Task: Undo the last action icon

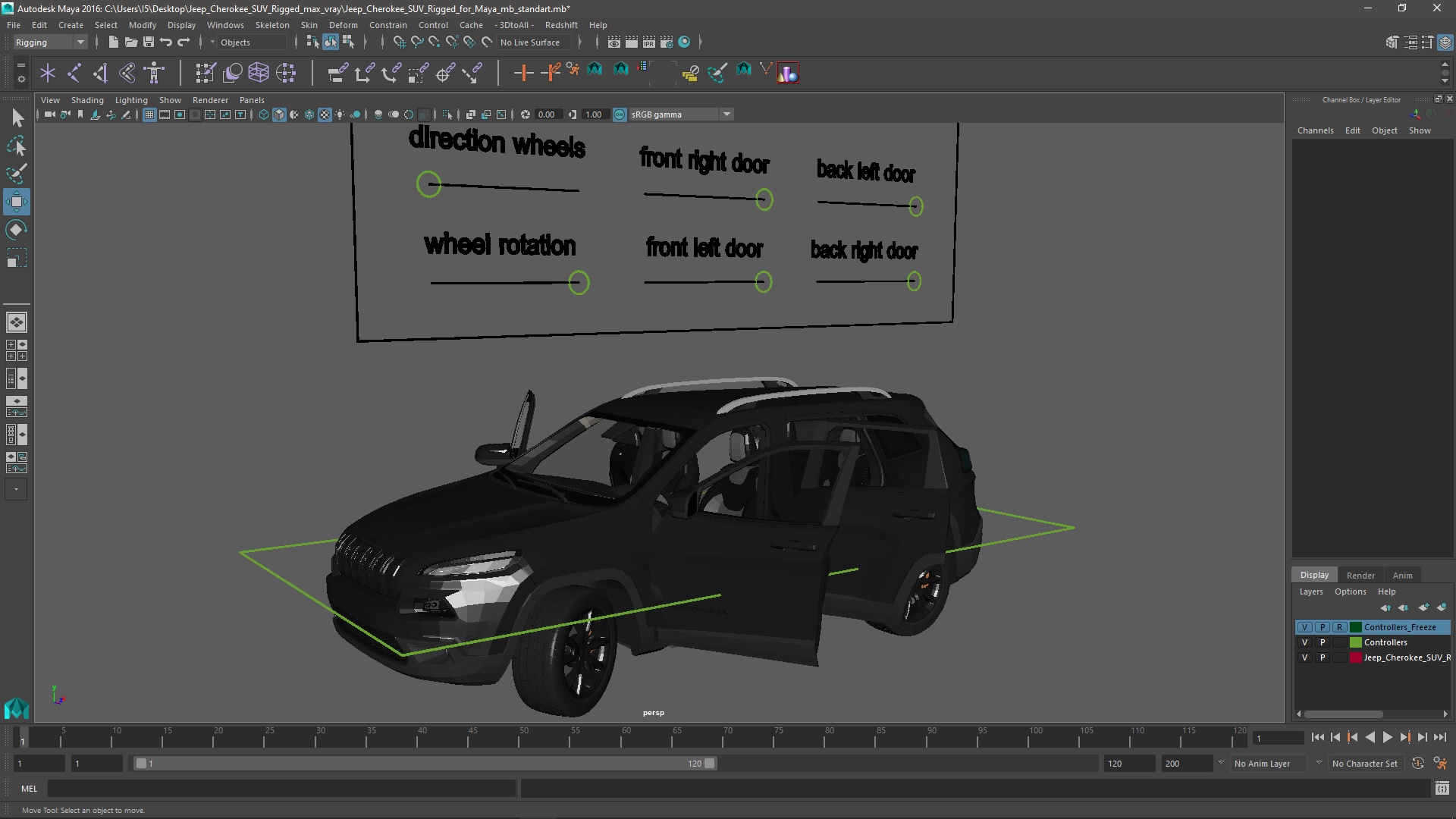Action: 166,42
